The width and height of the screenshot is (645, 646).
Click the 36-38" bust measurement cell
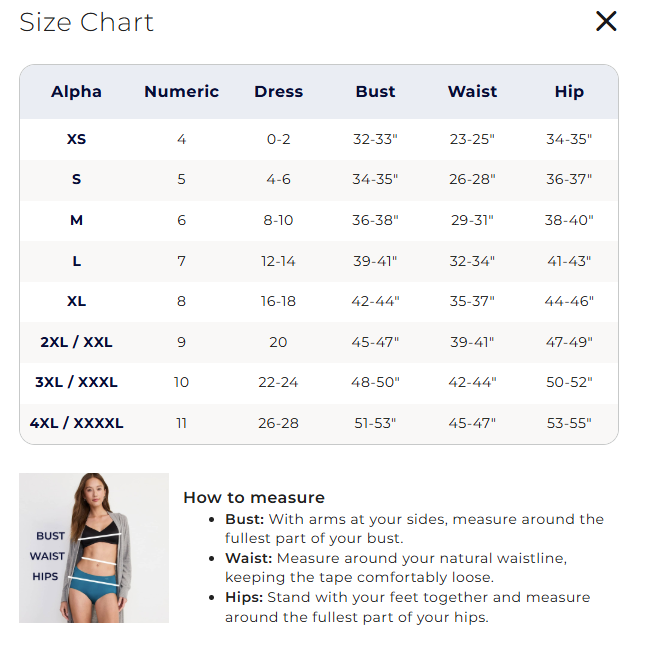coord(375,220)
